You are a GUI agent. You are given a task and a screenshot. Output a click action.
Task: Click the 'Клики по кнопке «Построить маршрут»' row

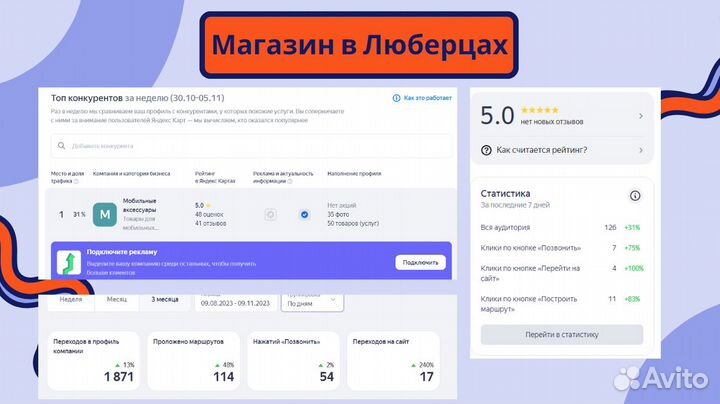point(561,304)
